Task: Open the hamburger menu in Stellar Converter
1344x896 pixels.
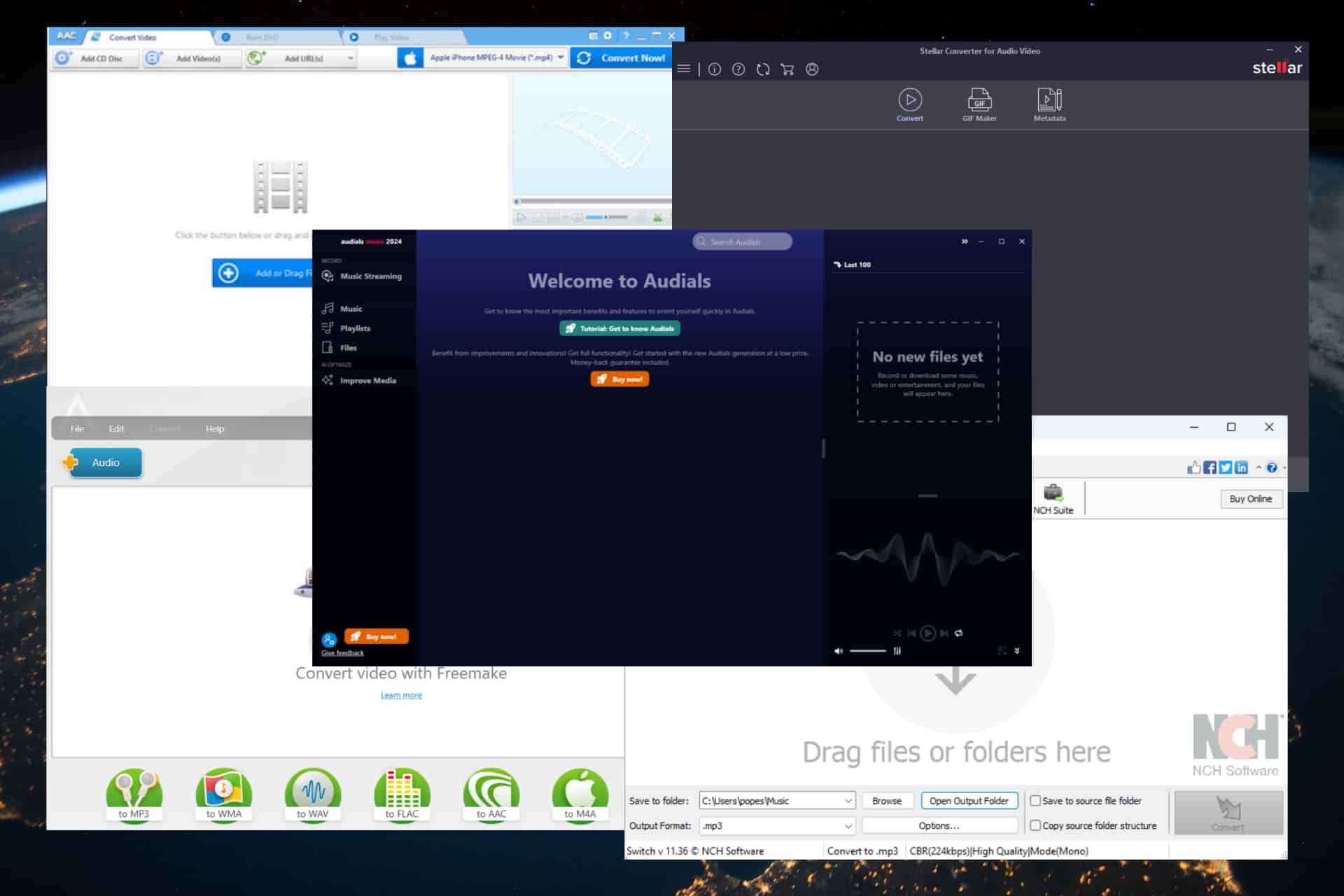Action: [x=684, y=69]
